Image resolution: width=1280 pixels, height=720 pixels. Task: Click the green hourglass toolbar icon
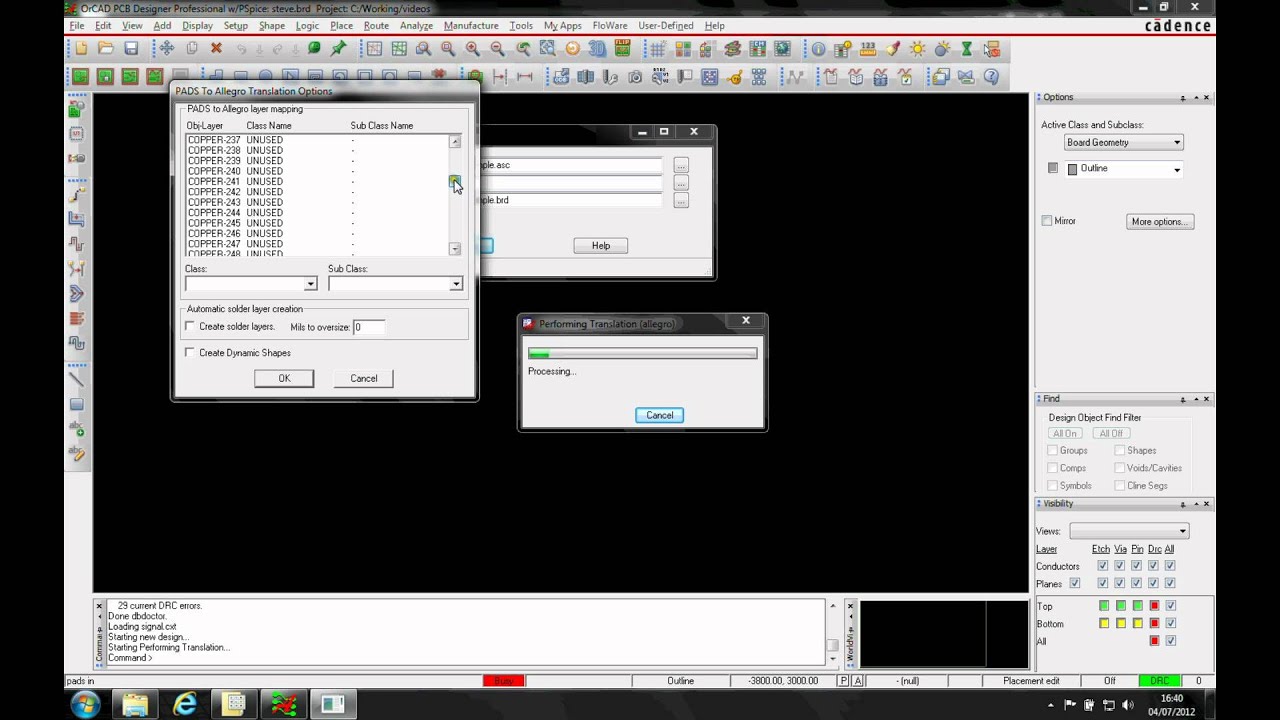coord(967,48)
